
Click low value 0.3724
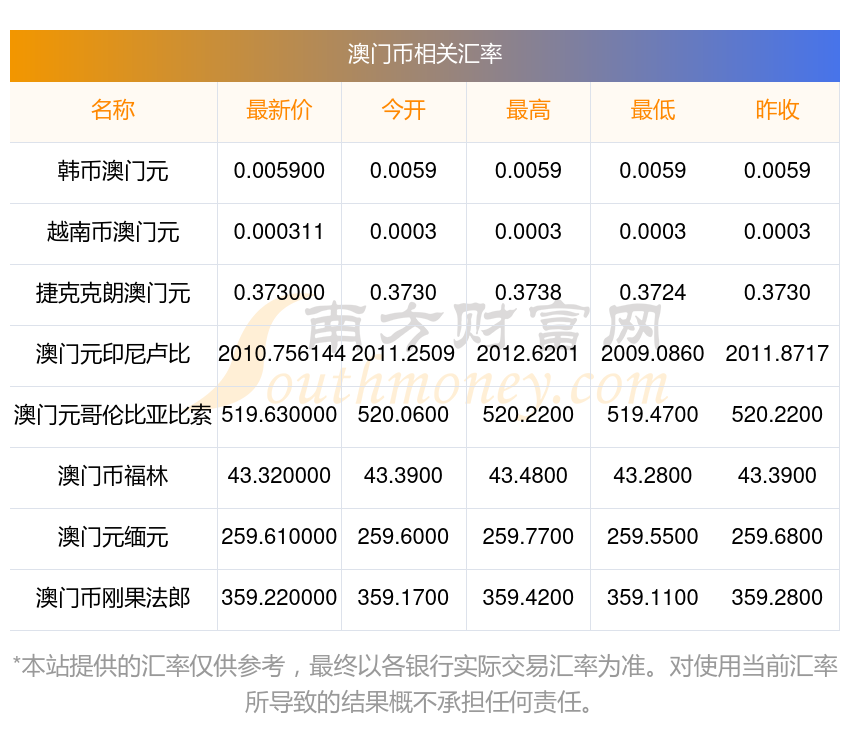tap(653, 293)
